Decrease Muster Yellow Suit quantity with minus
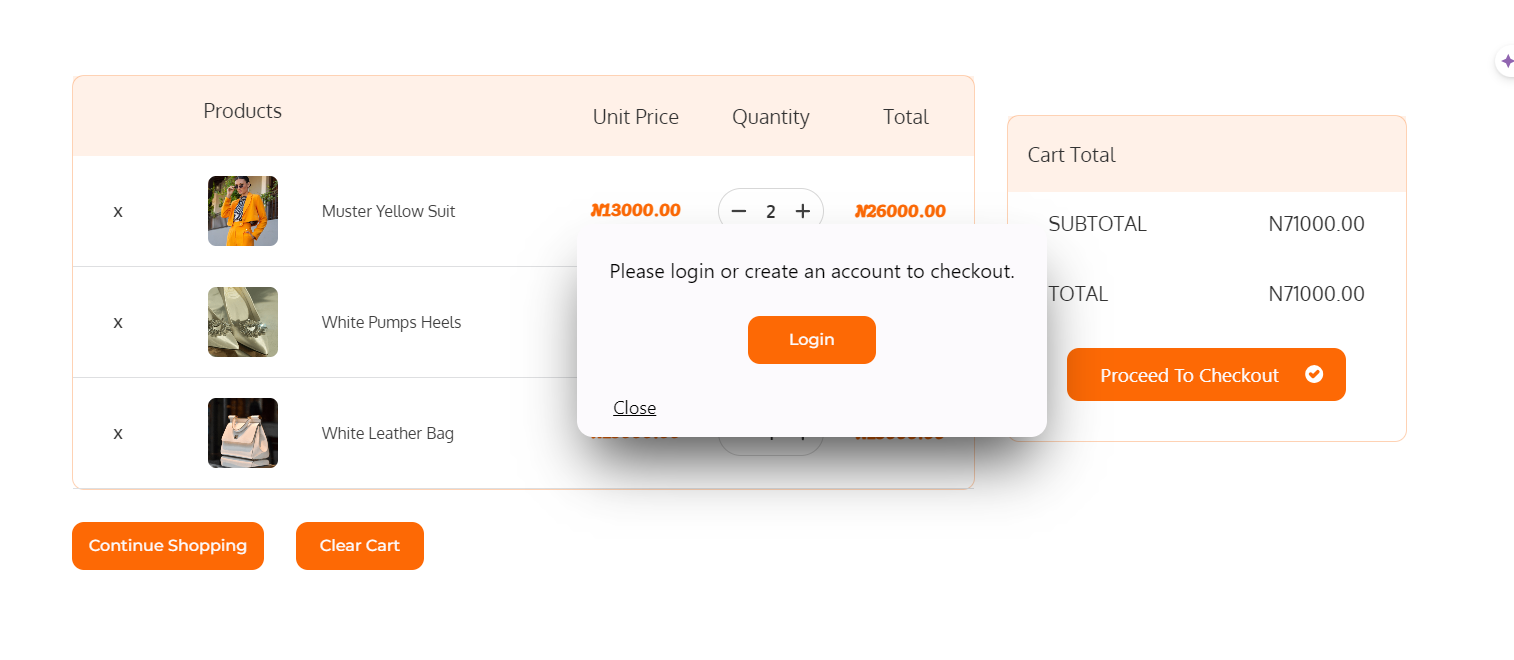This screenshot has width=1514, height=660. tap(739, 211)
